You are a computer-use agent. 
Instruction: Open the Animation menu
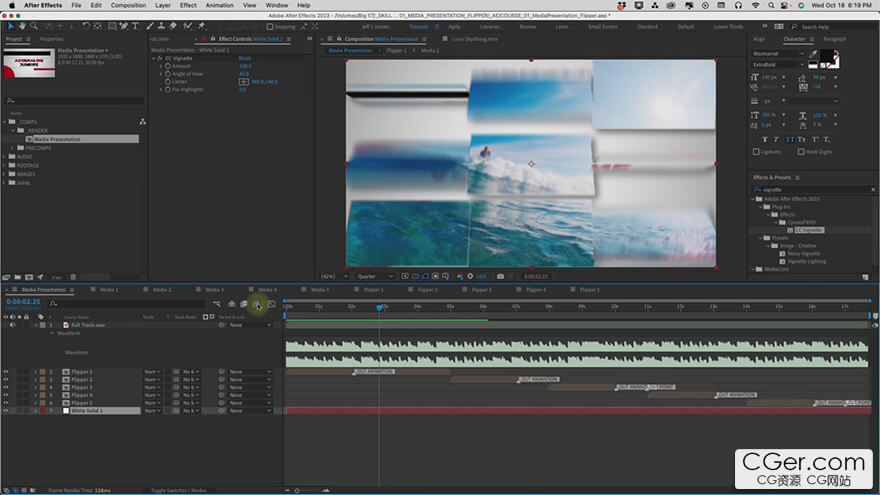click(219, 5)
